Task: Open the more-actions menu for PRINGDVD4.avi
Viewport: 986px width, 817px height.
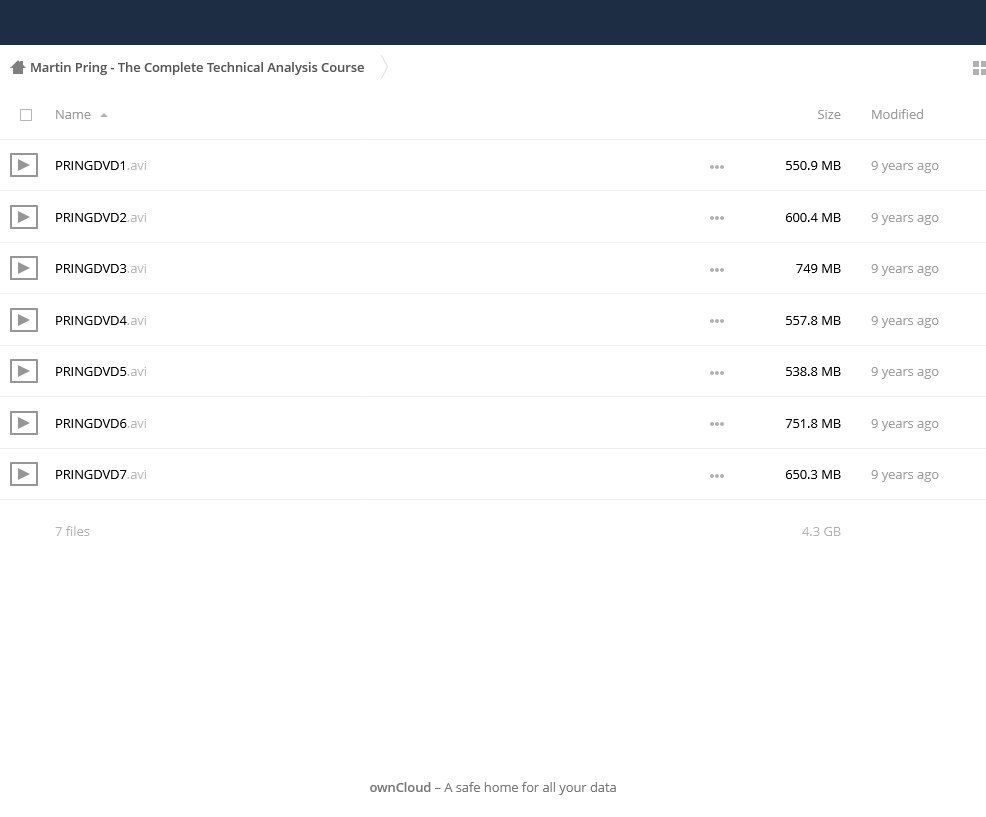Action: [x=717, y=321]
